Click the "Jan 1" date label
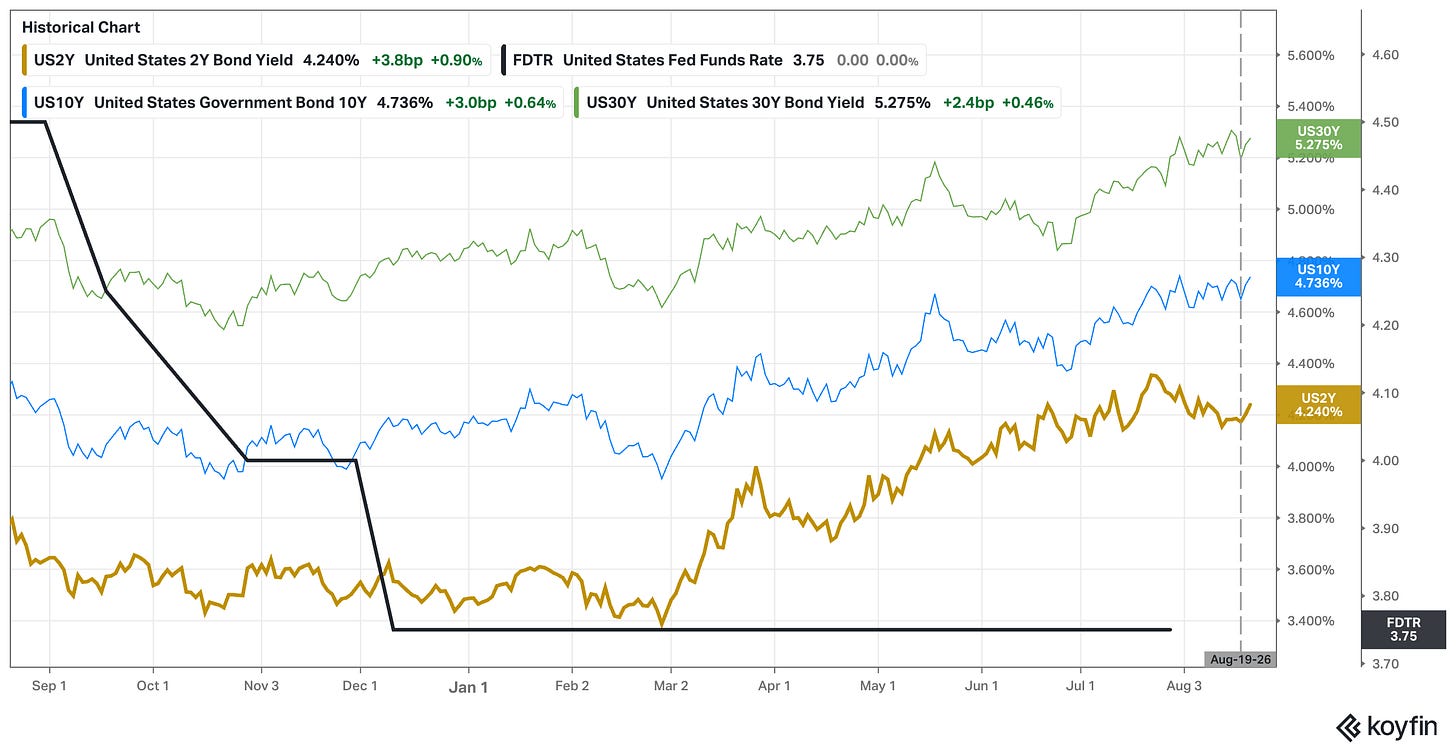1456x752 pixels. pos(467,686)
